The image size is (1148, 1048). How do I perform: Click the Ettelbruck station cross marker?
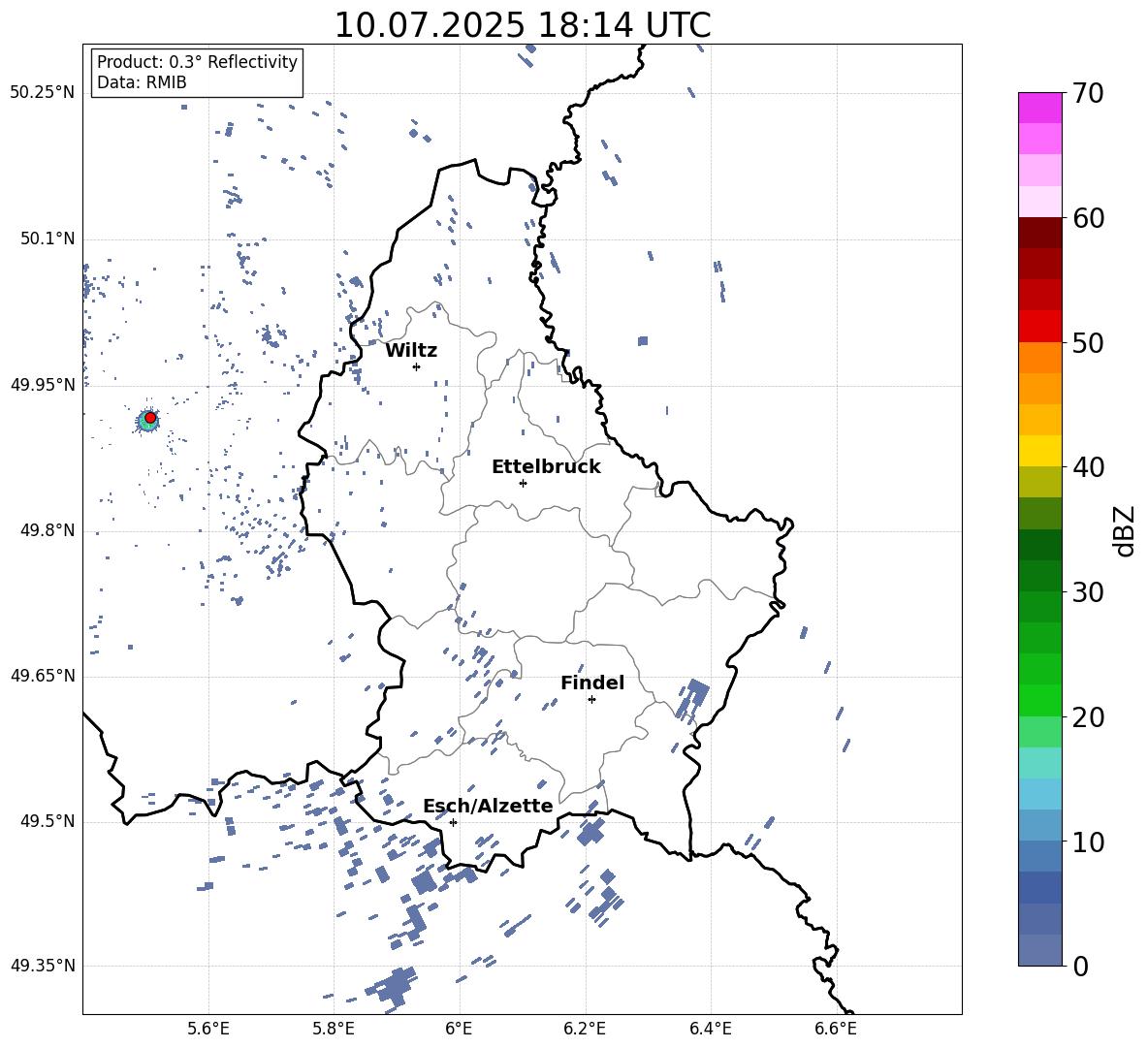[523, 483]
